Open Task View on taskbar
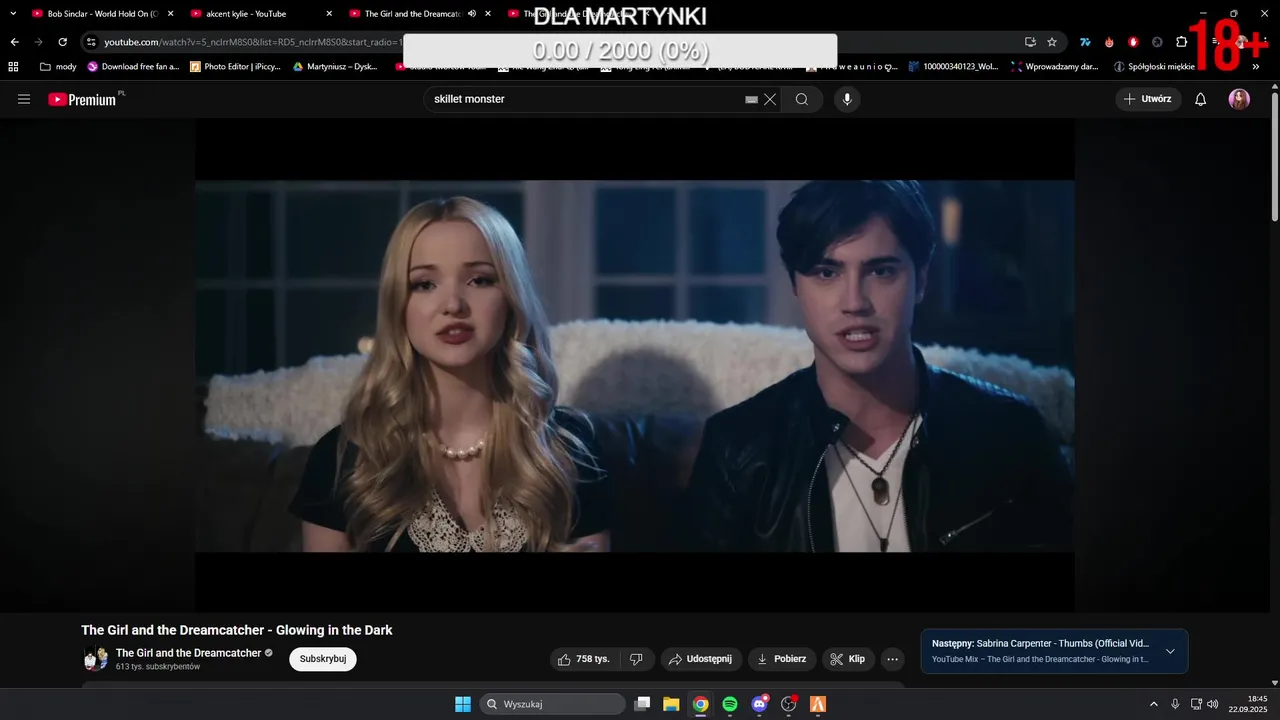This screenshot has width=1280, height=720. click(643, 704)
